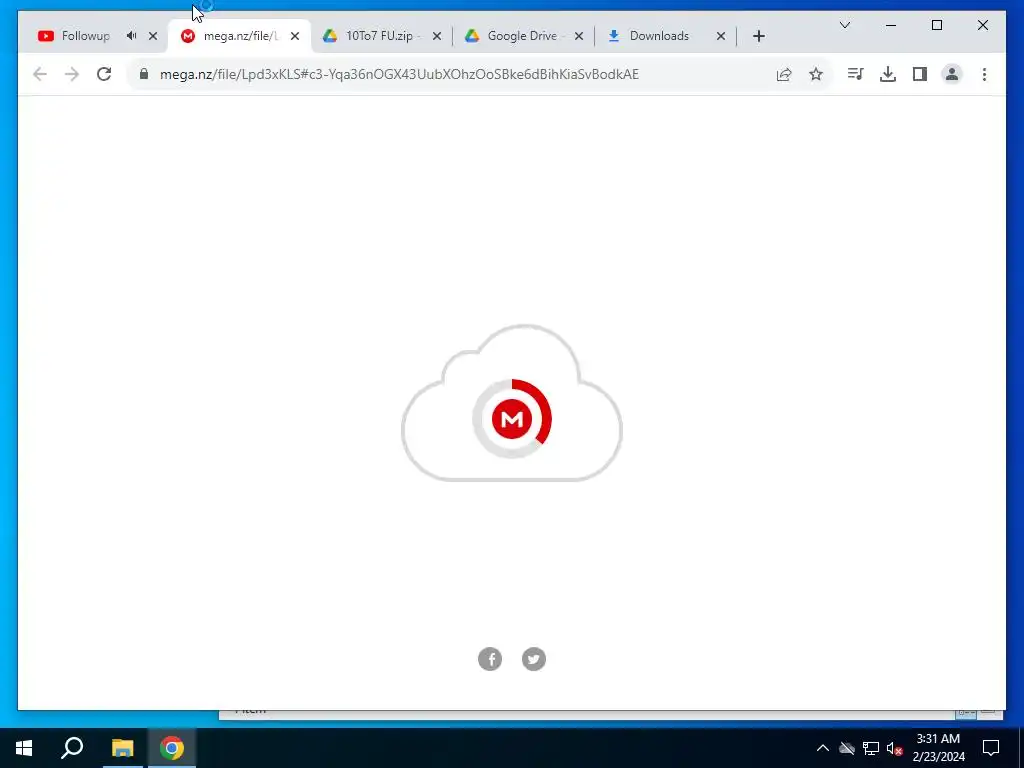The width and height of the screenshot is (1024, 768).
Task: Click the MEGA logo loading indicator
Action: pos(512,419)
